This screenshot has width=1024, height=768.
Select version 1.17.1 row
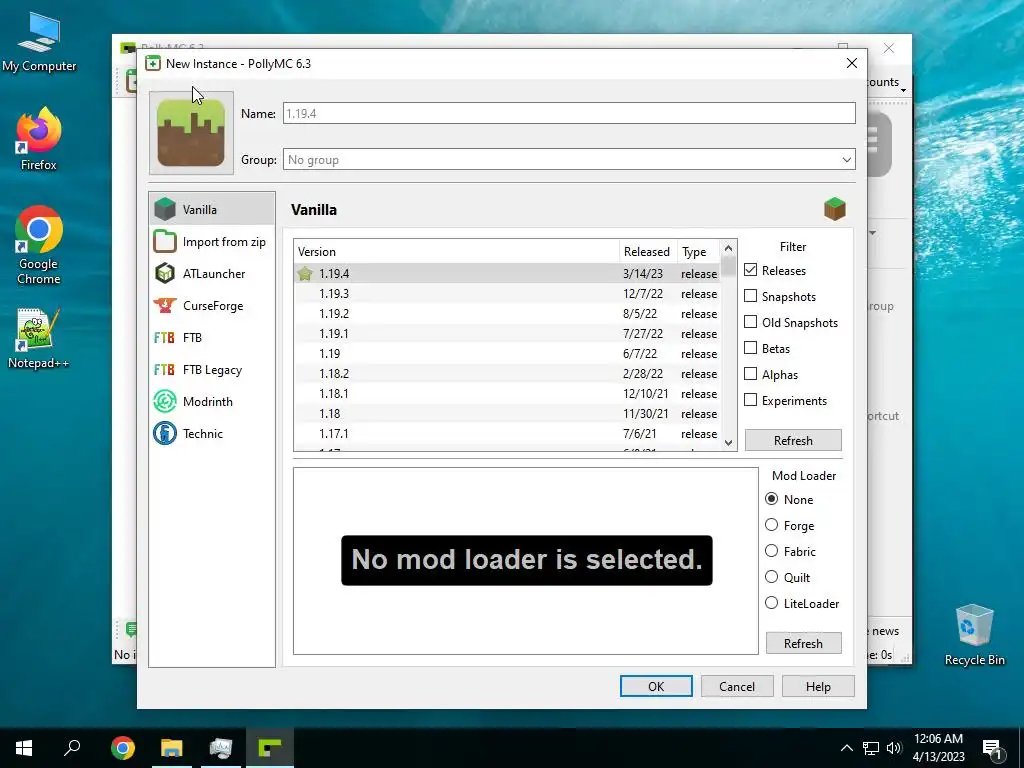tap(507, 434)
